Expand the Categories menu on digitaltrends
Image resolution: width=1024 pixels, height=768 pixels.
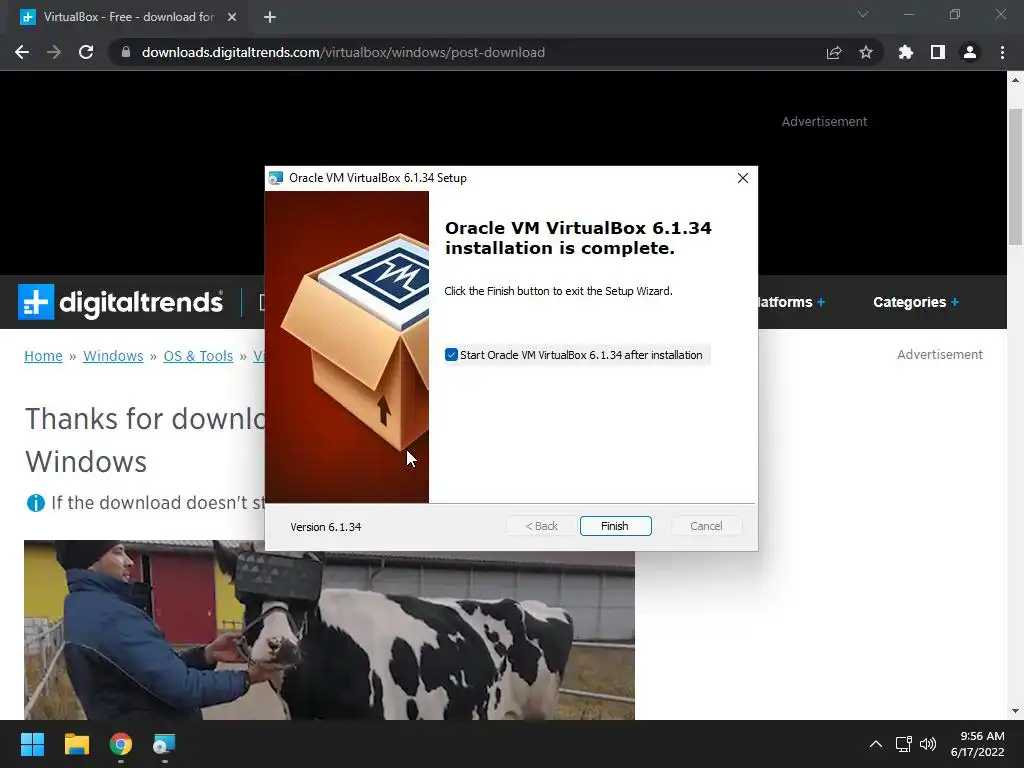click(x=916, y=302)
